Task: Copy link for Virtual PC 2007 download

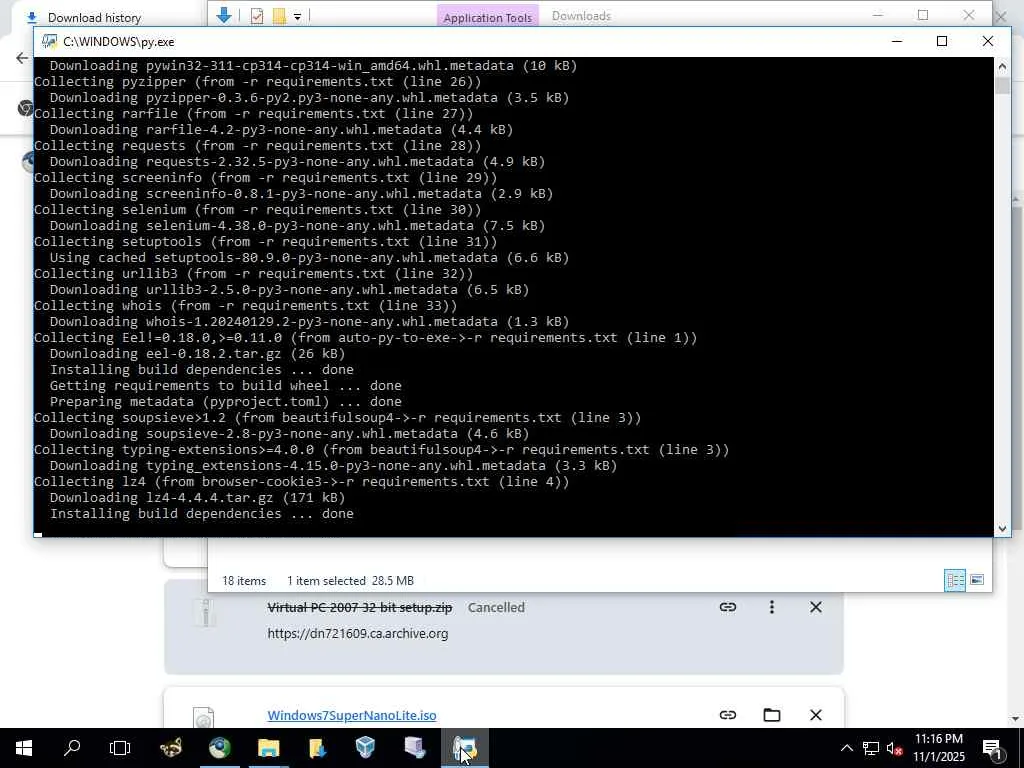Action: 728,607
